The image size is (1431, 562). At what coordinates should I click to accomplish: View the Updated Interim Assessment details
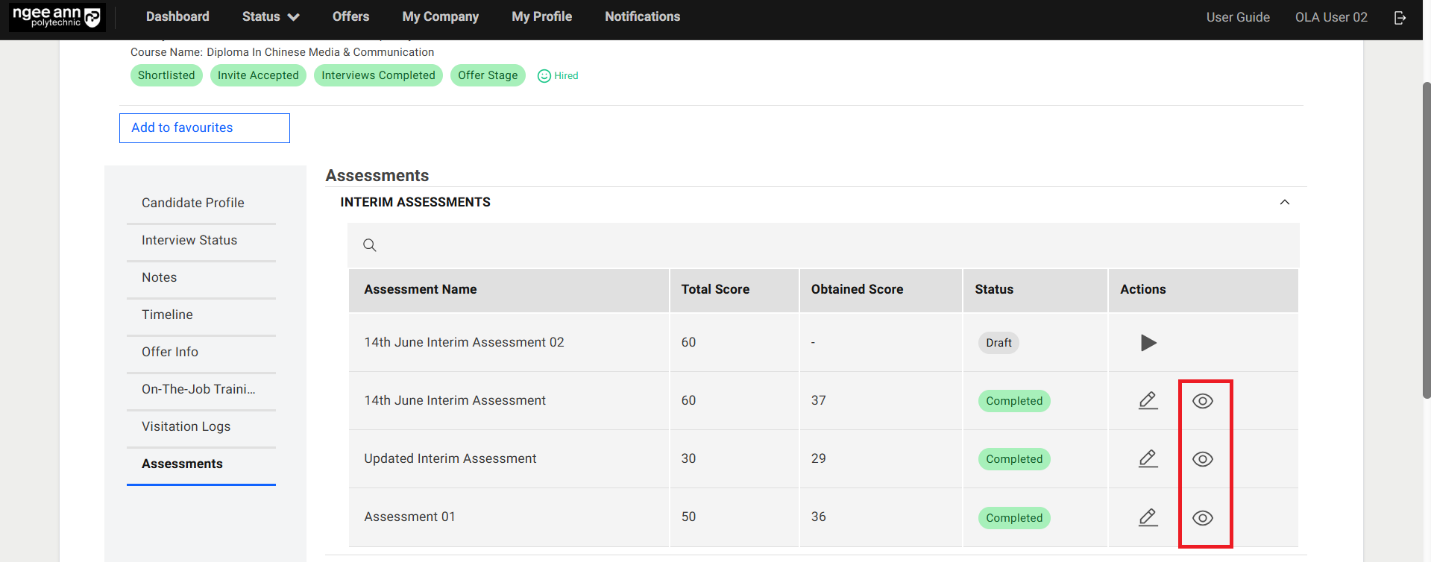coord(1202,459)
